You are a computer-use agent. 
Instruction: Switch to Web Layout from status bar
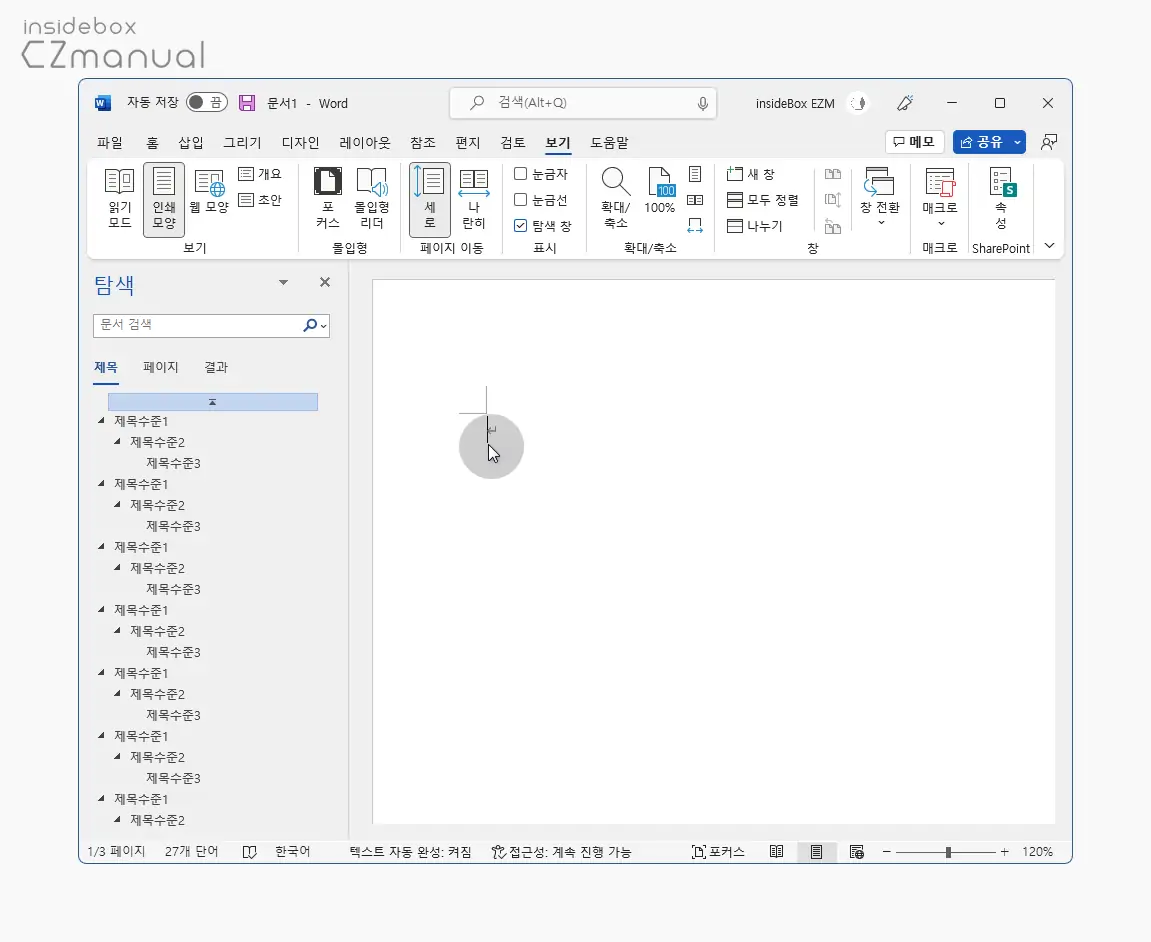tap(857, 852)
